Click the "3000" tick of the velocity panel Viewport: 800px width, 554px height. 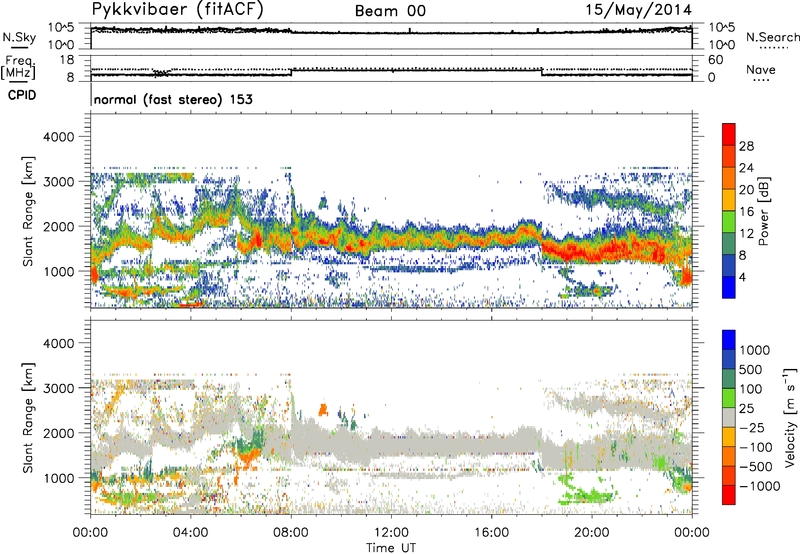click(59, 388)
